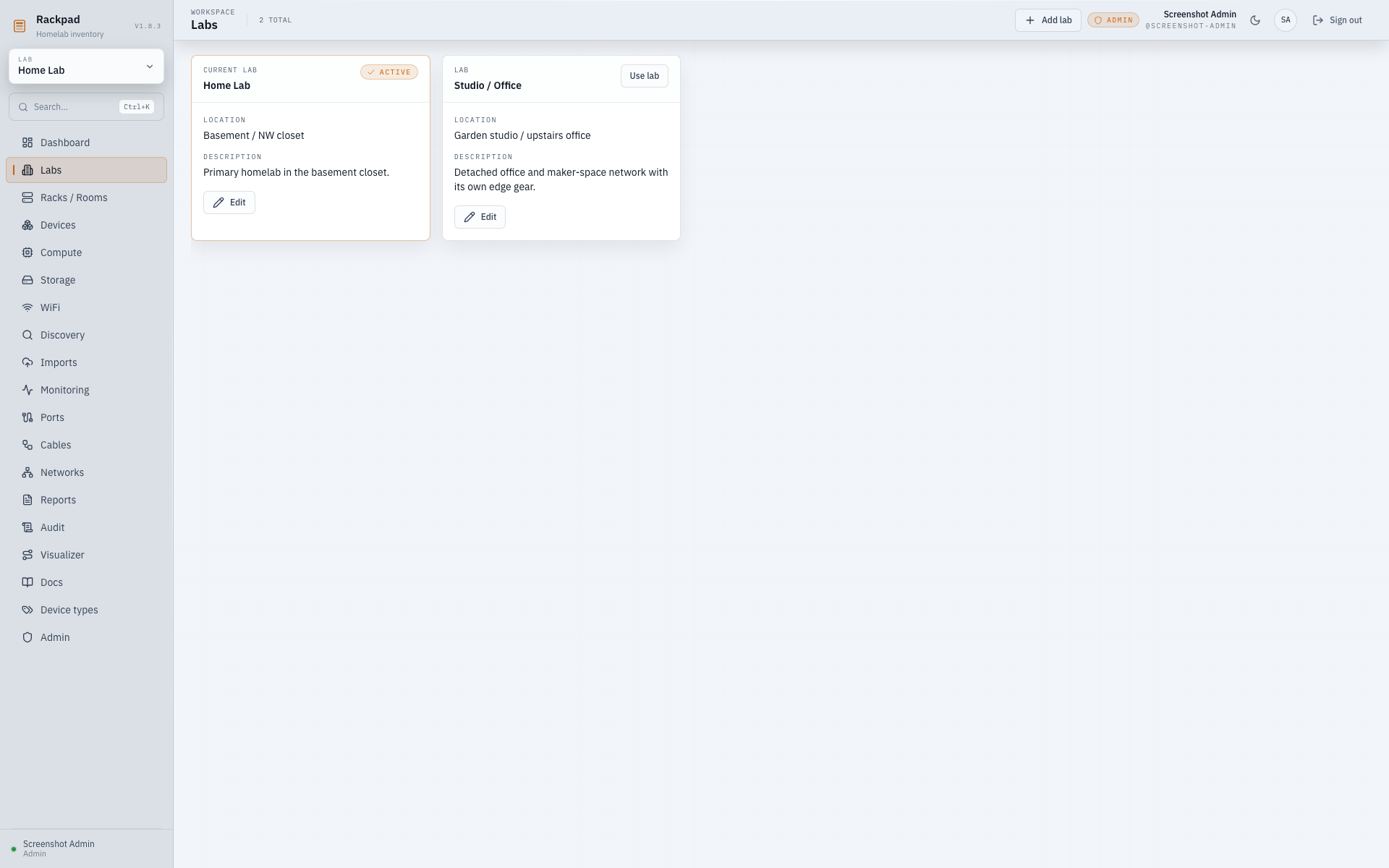The image size is (1389, 868).
Task: Toggle dark mode with moon icon
Action: click(x=1255, y=20)
